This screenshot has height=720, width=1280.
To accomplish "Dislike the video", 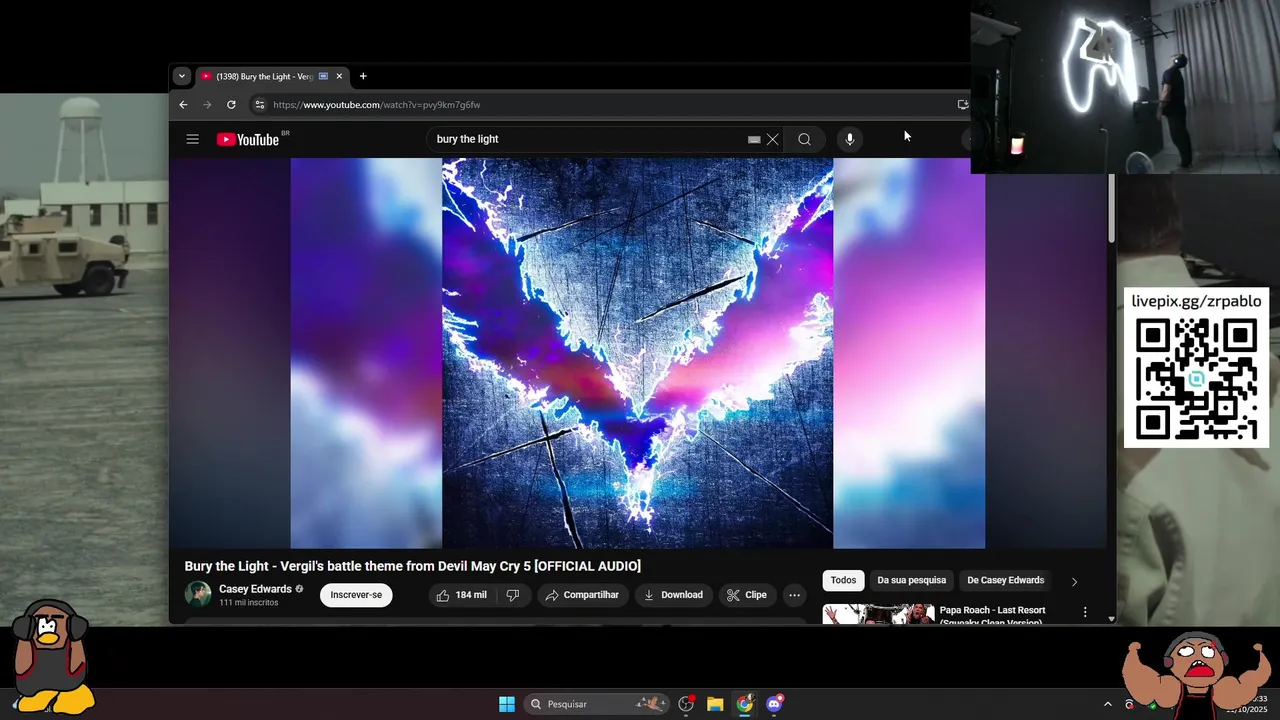I will coord(512,595).
